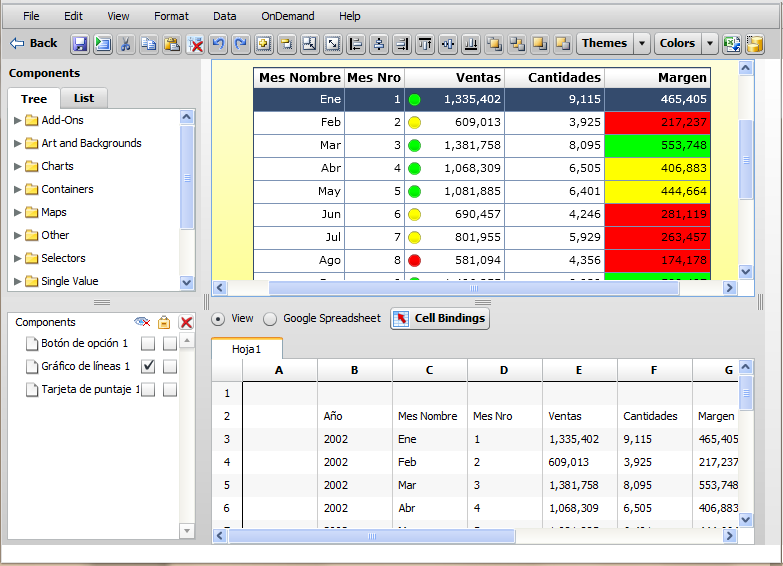Click the lock icon in Components panel
Screen dimensions: 783x566
(x=165, y=322)
